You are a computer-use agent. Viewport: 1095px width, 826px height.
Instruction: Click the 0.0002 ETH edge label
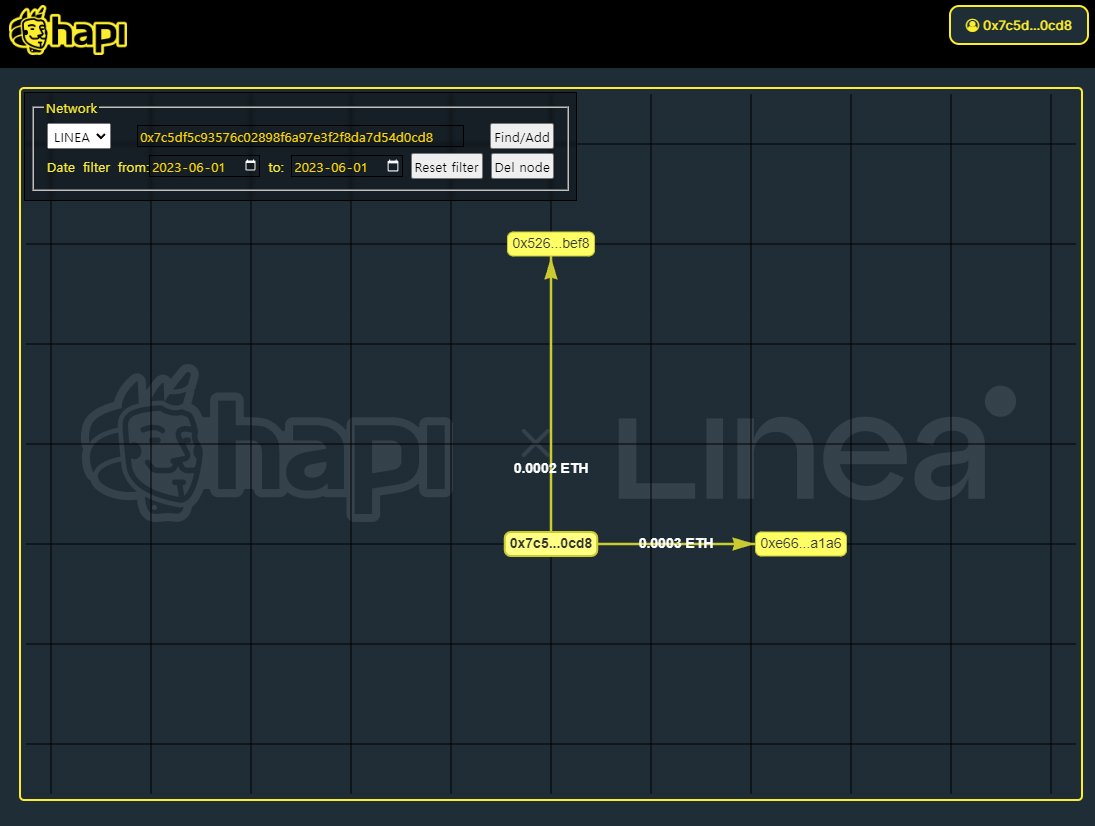(x=551, y=468)
